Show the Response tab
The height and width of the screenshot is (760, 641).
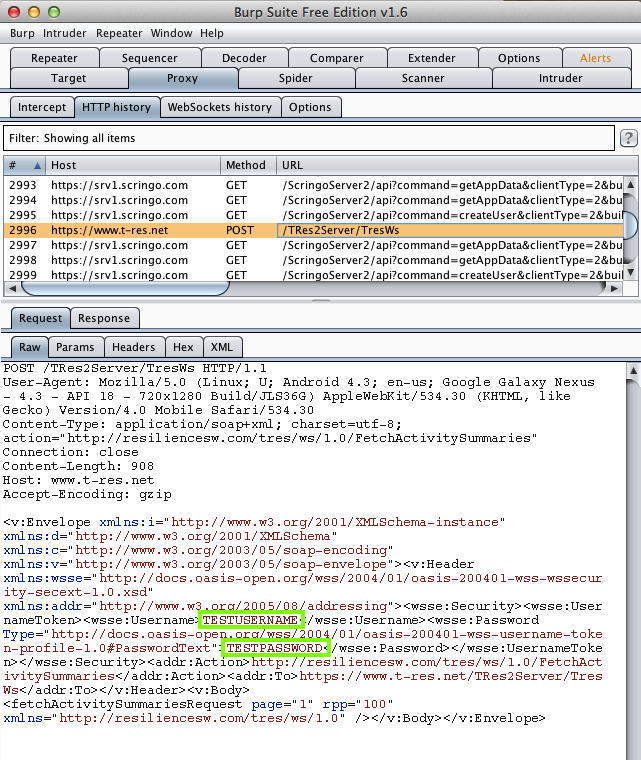point(104,318)
